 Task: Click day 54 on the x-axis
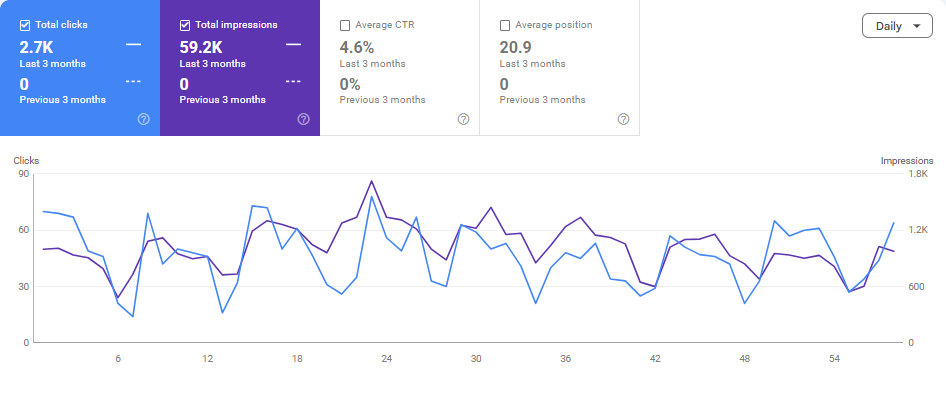[834, 358]
